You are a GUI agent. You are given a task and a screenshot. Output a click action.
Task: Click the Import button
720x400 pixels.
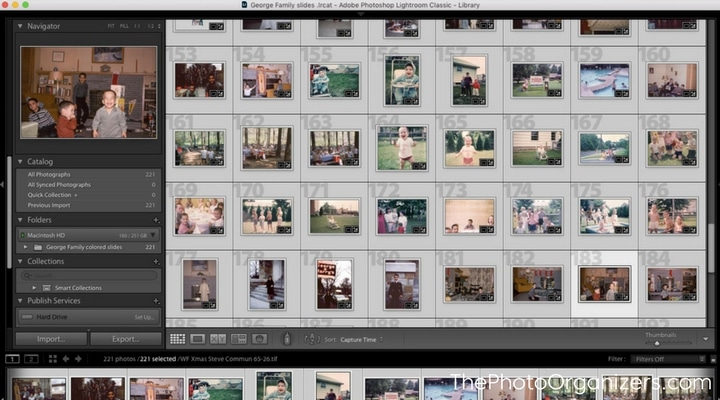pos(51,339)
